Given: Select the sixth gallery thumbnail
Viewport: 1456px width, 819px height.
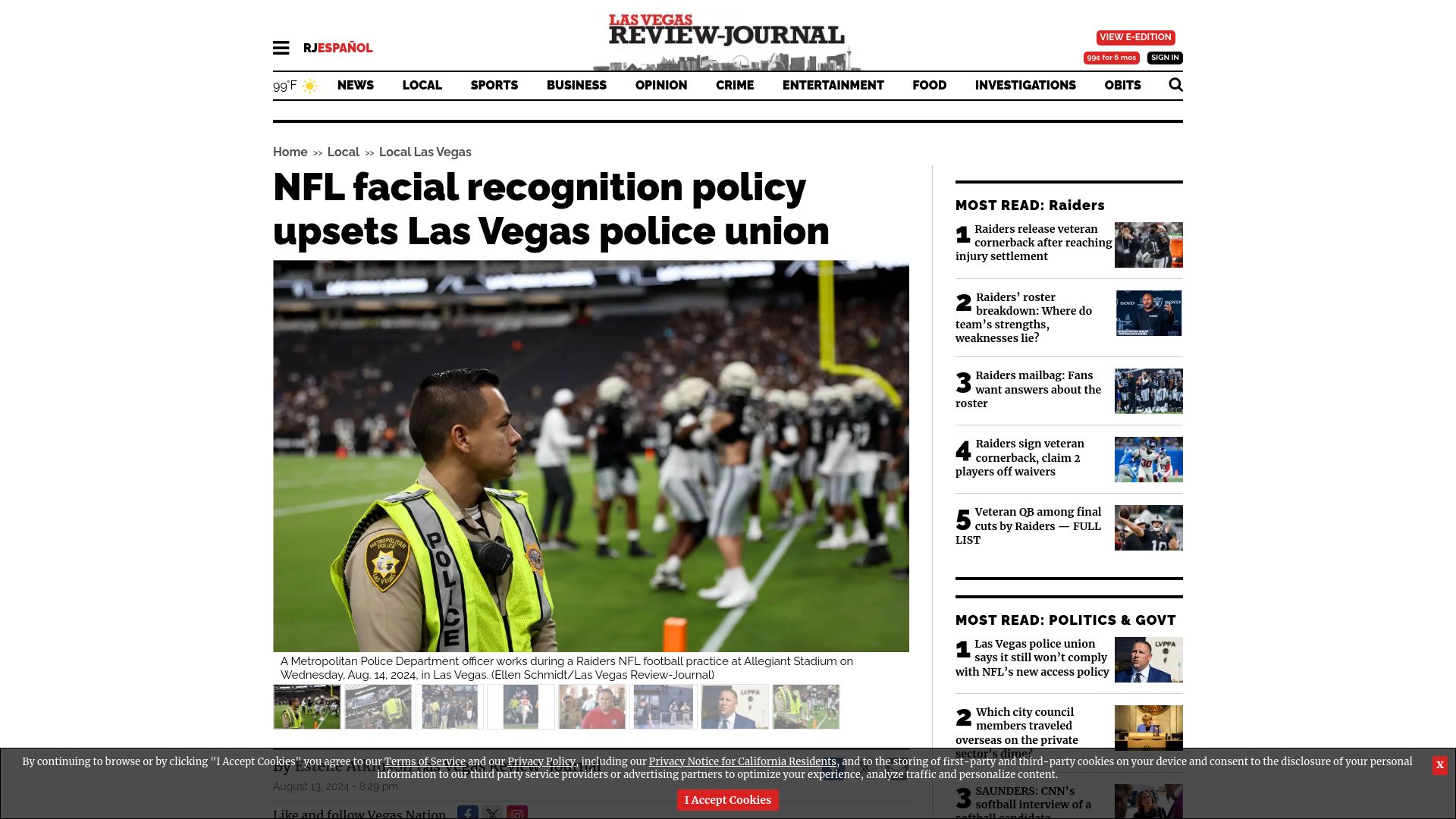Looking at the screenshot, I should point(664,707).
